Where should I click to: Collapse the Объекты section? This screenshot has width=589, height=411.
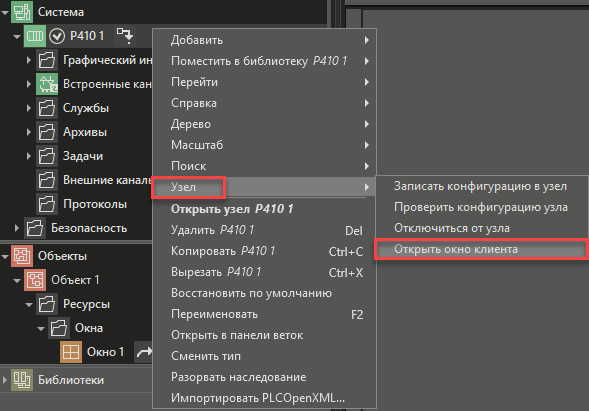(x=5, y=257)
